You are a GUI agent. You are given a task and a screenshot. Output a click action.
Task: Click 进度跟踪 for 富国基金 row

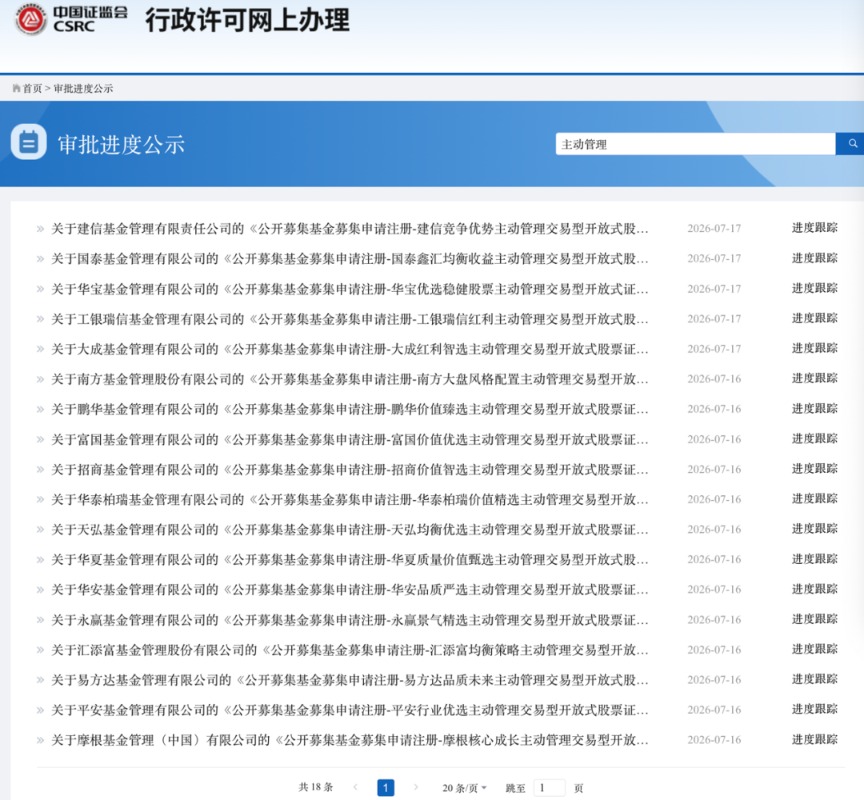814,439
